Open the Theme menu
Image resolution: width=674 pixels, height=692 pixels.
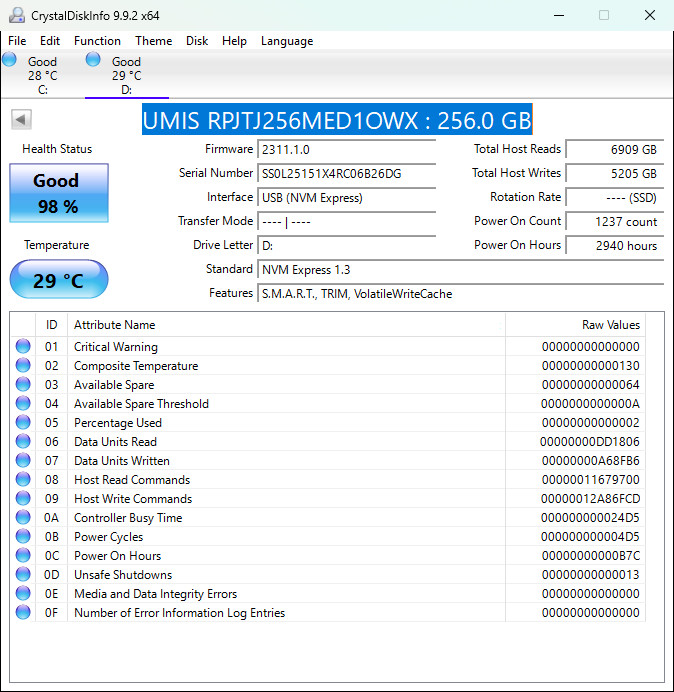154,41
